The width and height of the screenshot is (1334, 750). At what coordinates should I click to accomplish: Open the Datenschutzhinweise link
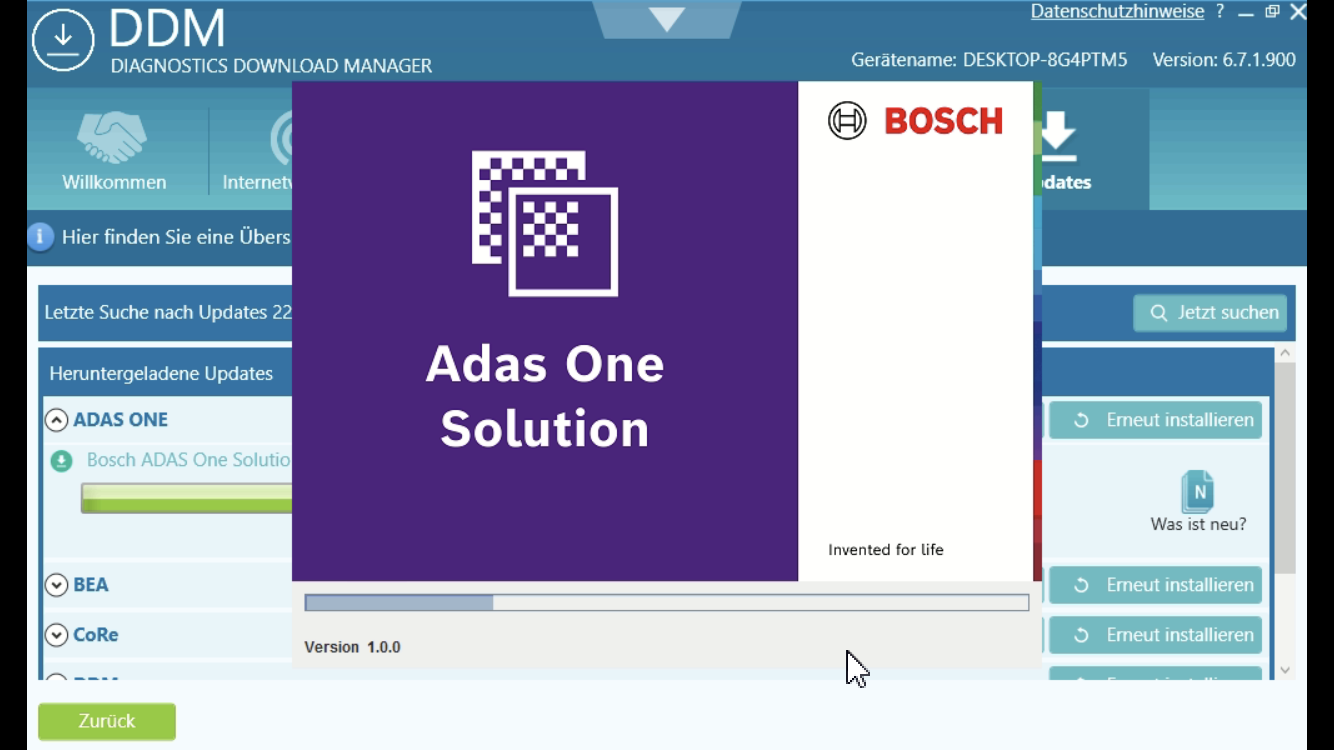pos(1117,12)
